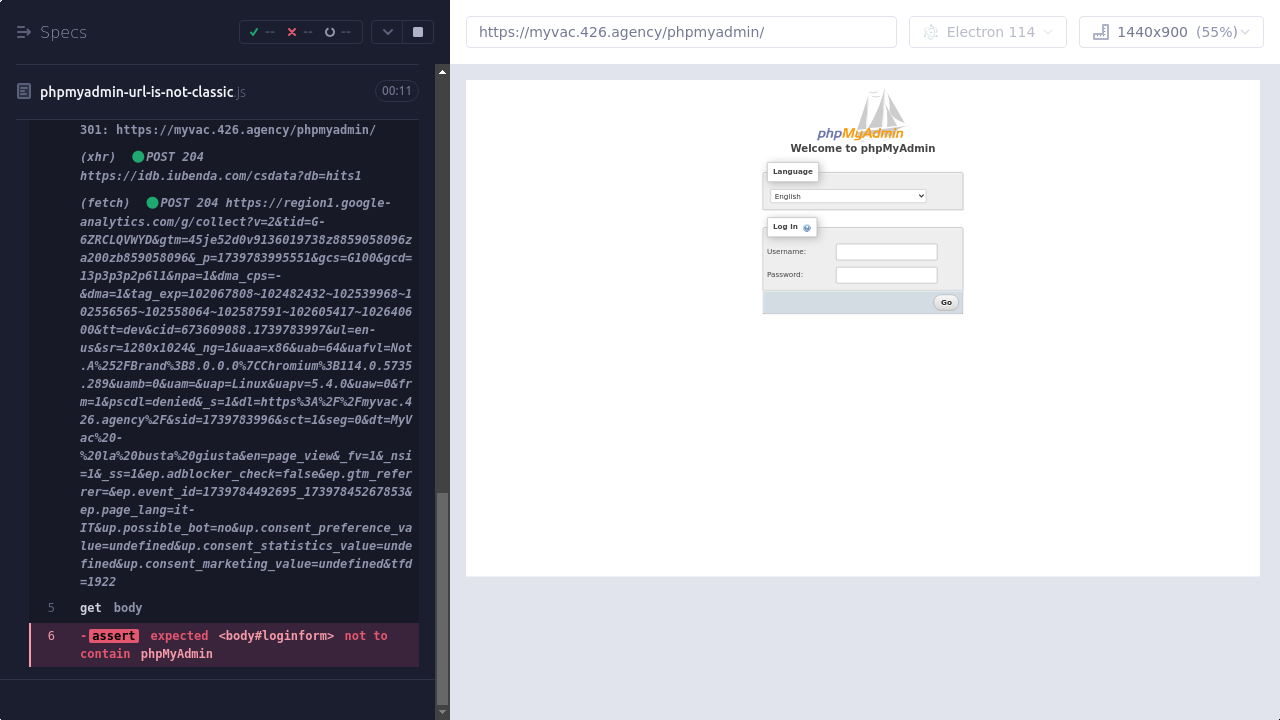Stop the running test with the square button

pos(418,32)
